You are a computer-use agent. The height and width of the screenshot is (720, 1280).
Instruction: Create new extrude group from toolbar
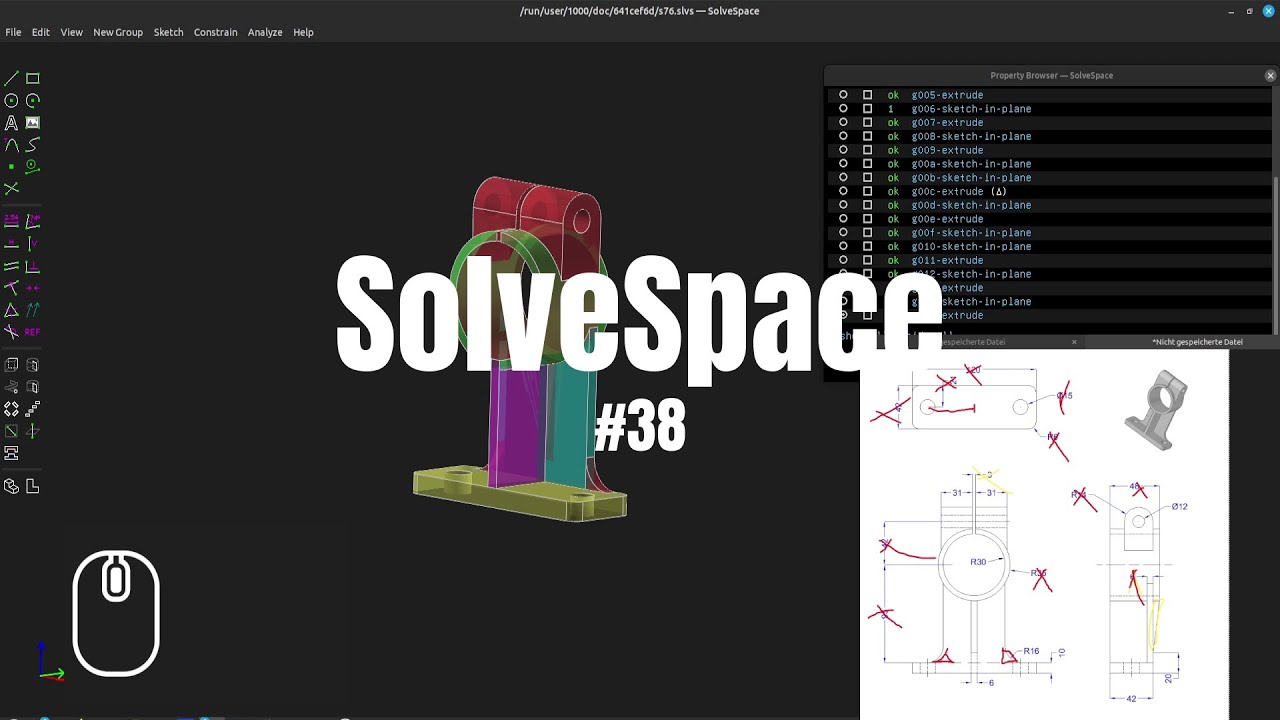click(11, 365)
